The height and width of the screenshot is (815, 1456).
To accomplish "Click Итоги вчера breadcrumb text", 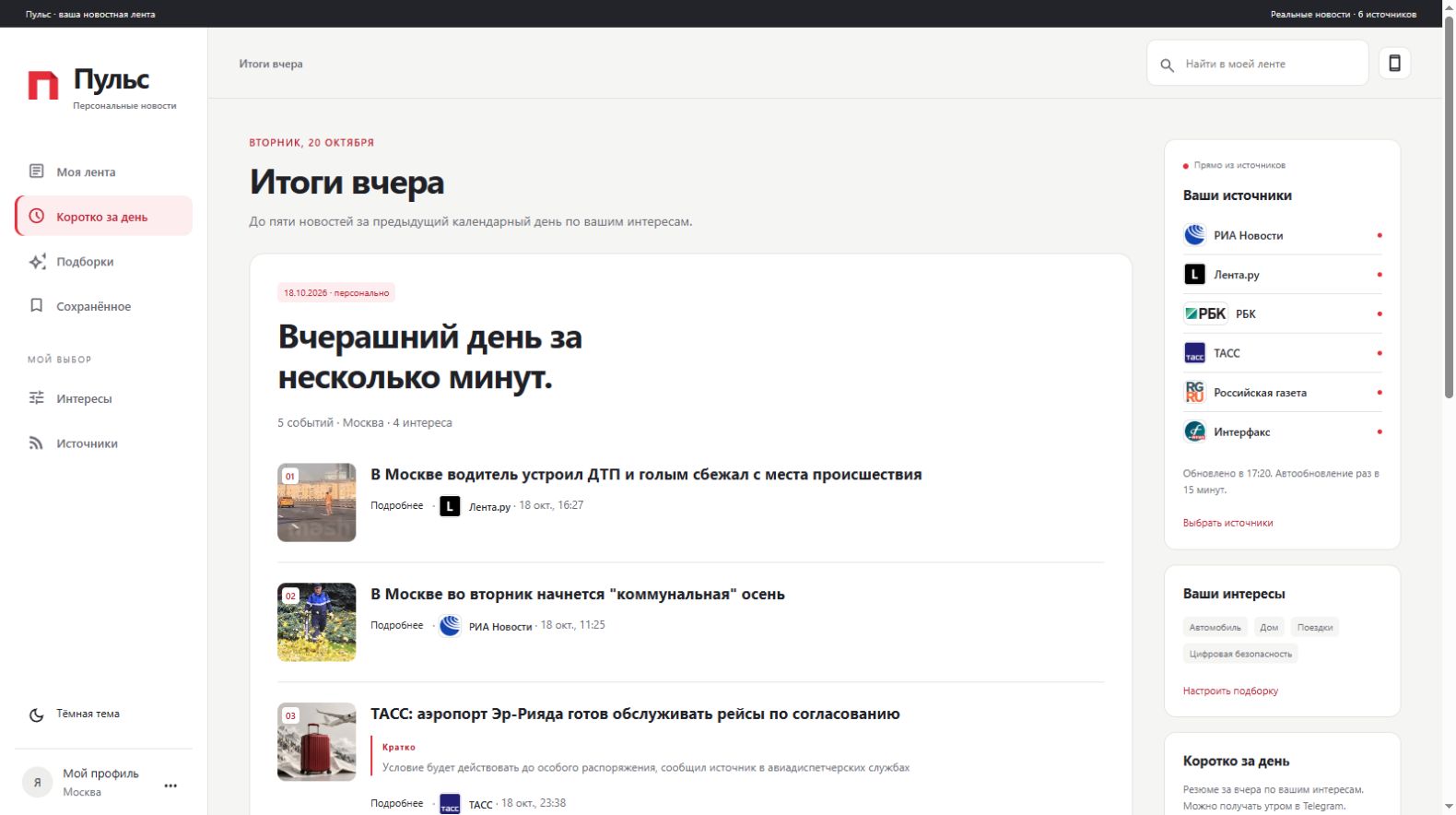I will point(271,64).
